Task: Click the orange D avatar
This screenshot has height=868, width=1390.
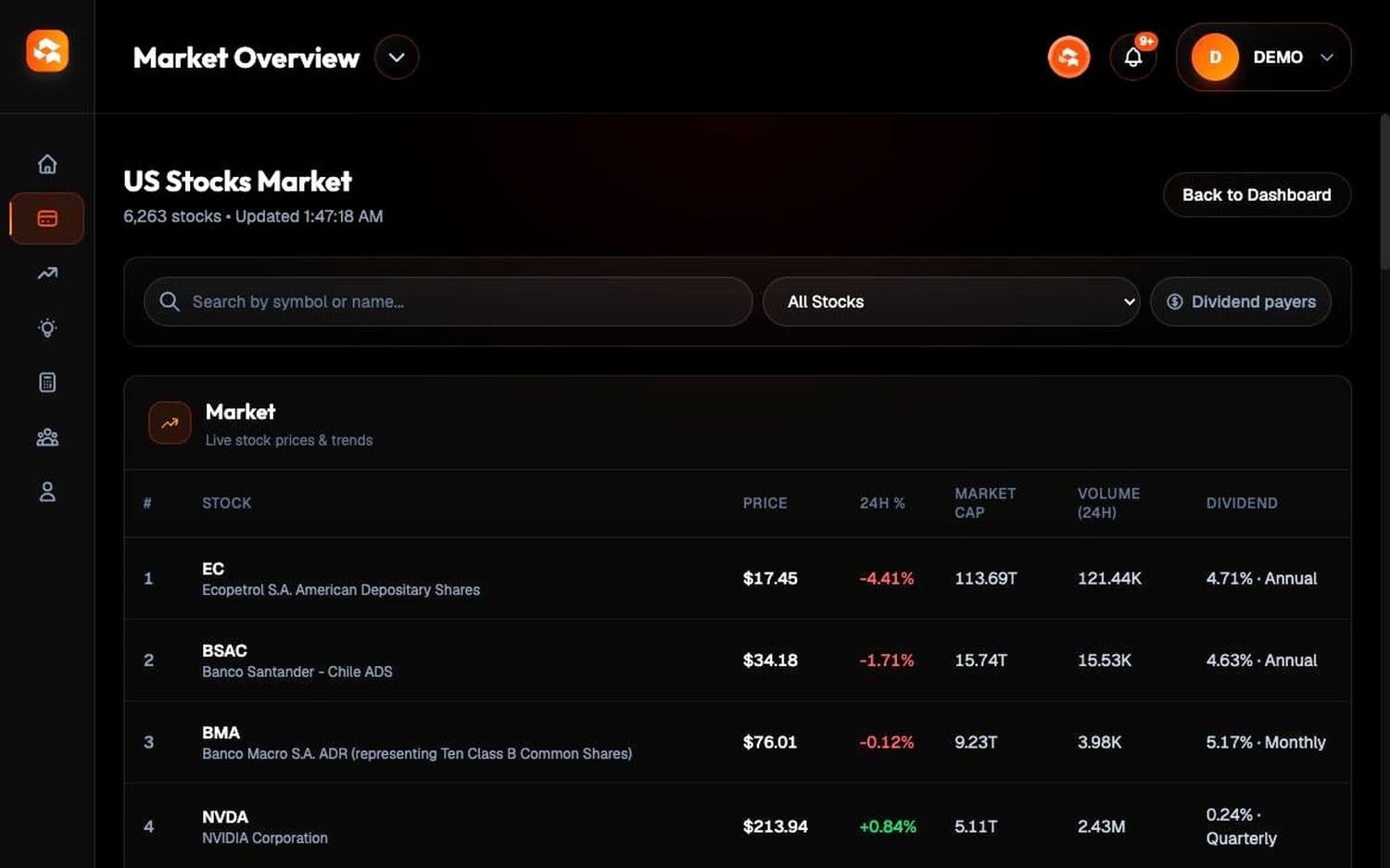Action: point(1215,57)
